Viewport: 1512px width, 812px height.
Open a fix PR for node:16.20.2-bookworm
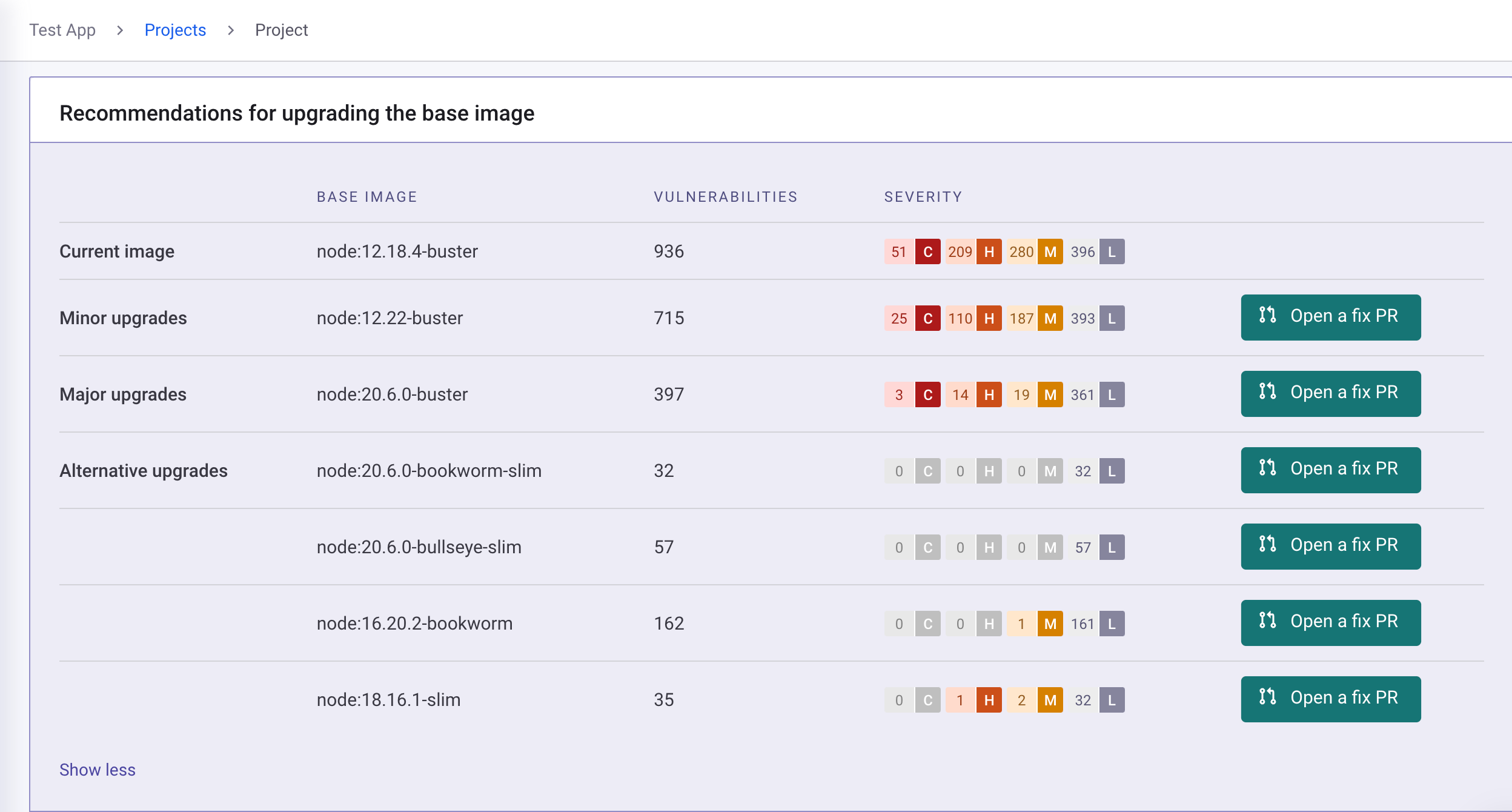pos(1330,623)
